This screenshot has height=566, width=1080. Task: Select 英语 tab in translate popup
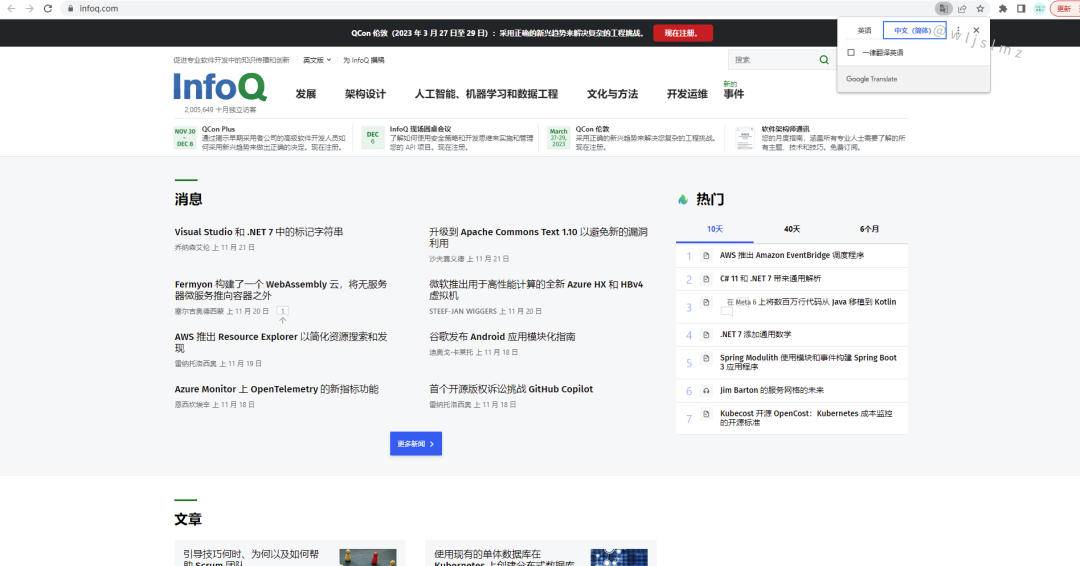pyautogui.click(x=864, y=30)
